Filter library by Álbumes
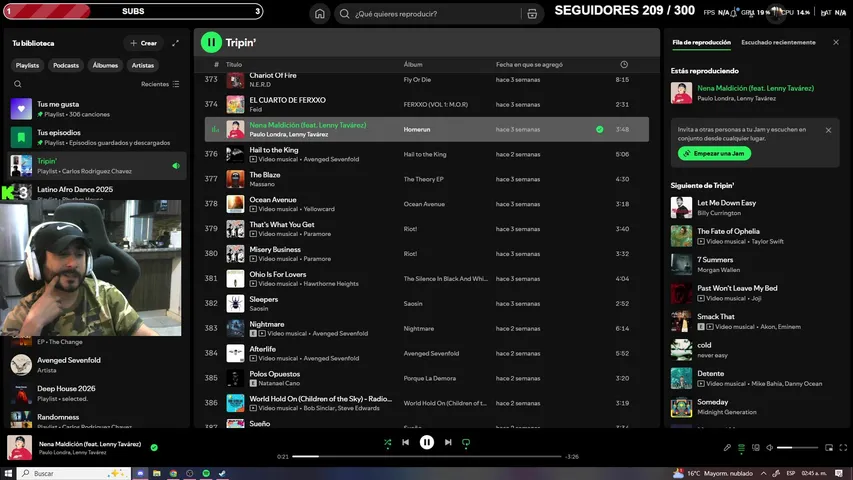The width and height of the screenshot is (853, 480). pyautogui.click(x=105, y=65)
